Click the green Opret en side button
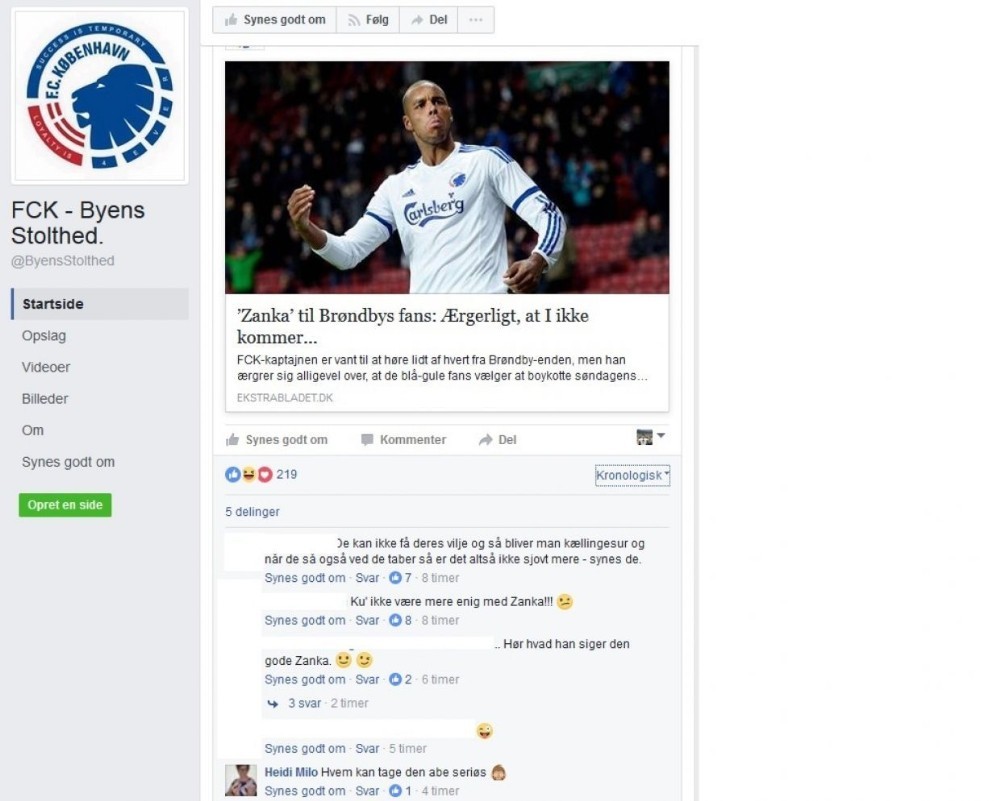1000x801 pixels. pos(65,505)
